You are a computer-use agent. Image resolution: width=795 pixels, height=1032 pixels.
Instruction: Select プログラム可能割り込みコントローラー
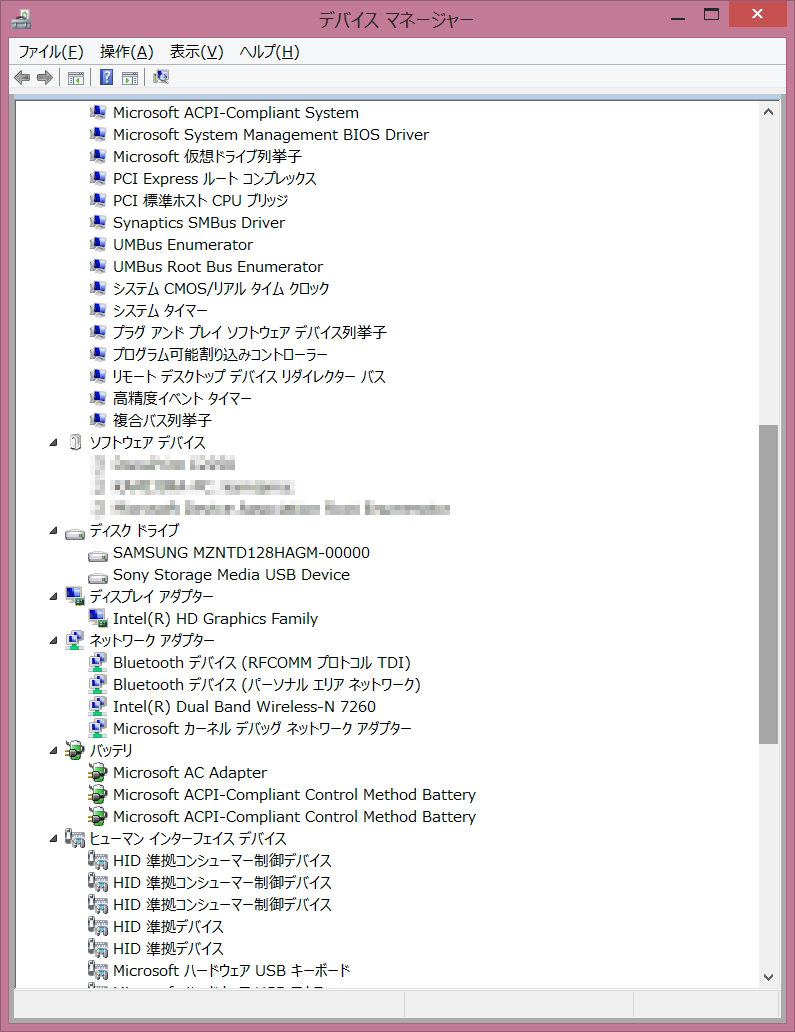[220, 355]
